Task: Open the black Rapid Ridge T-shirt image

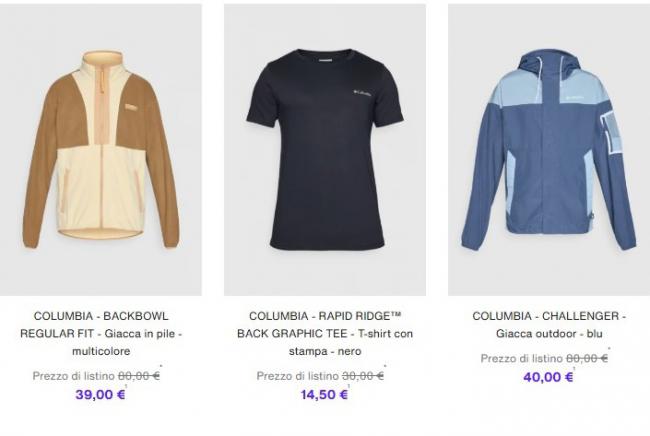Action: [325, 150]
